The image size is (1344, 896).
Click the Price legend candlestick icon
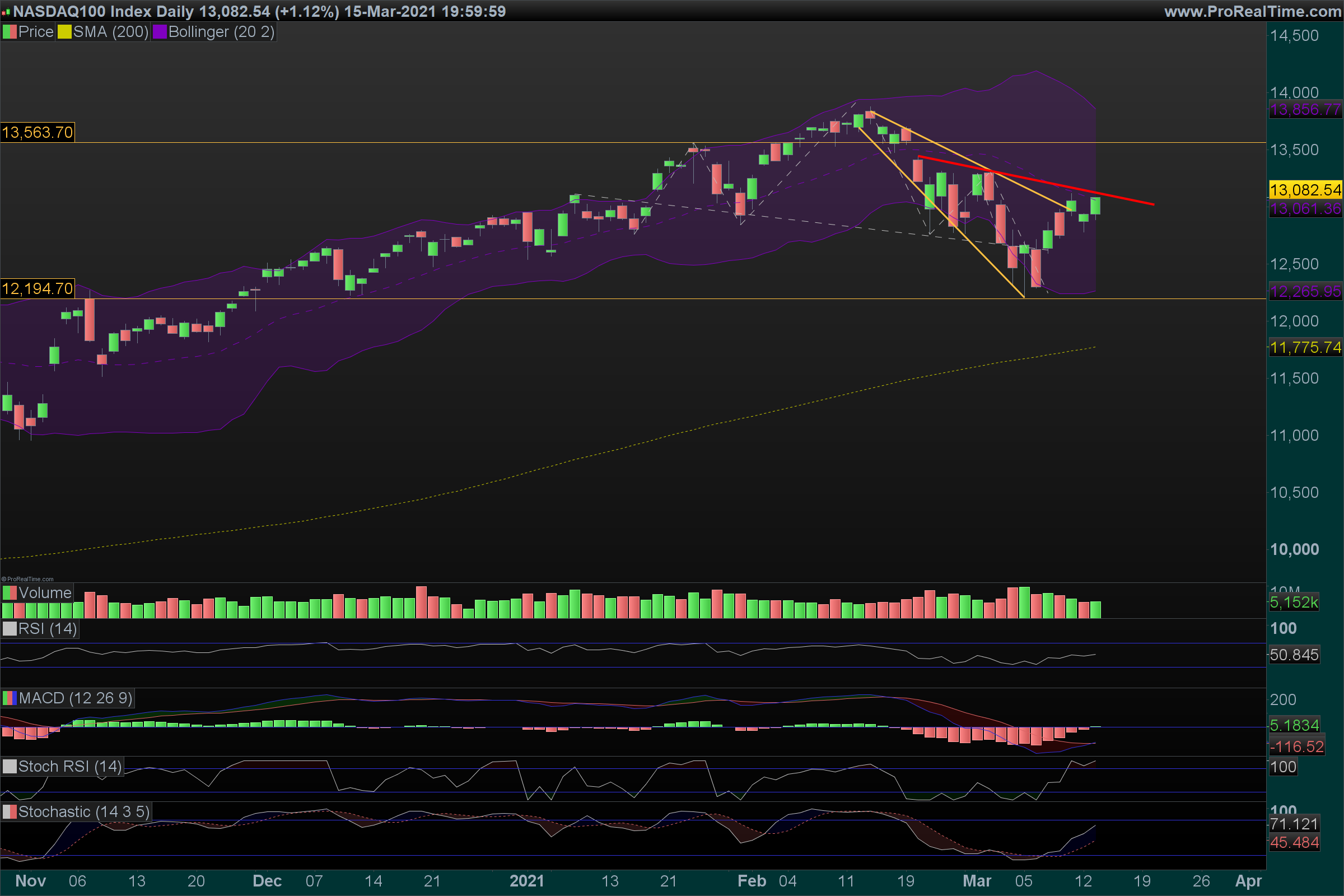[10, 32]
